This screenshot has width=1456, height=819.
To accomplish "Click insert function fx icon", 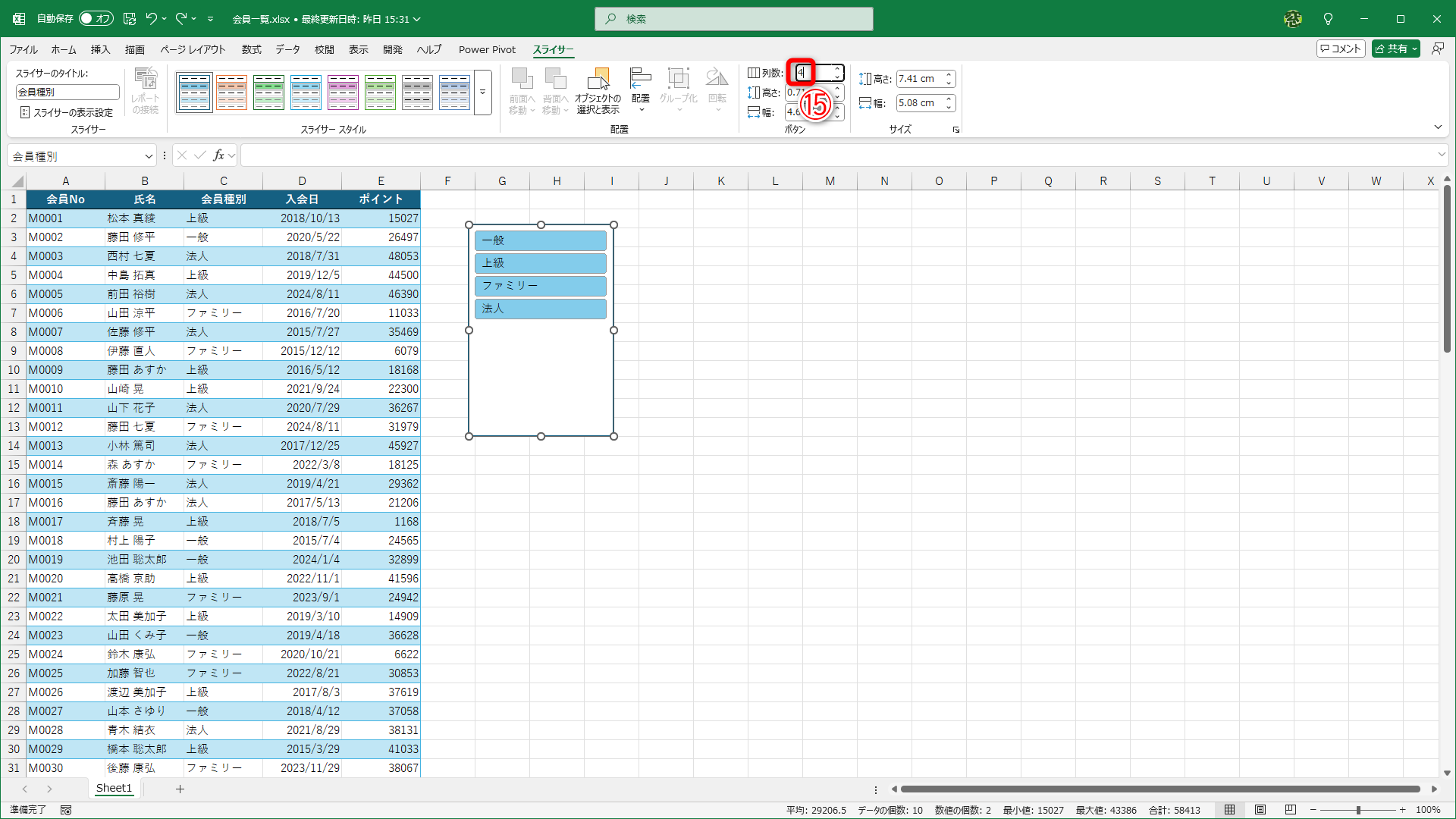I will click(218, 155).
